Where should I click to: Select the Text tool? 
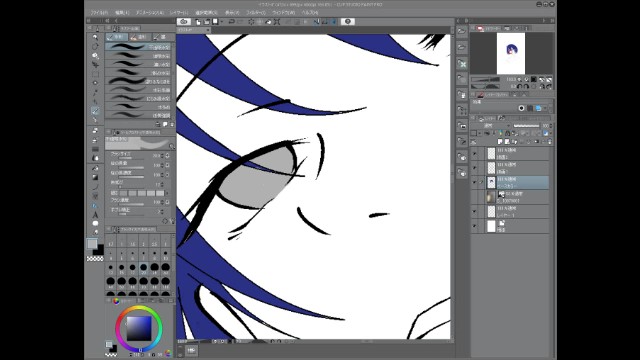(x=95, y=215)
